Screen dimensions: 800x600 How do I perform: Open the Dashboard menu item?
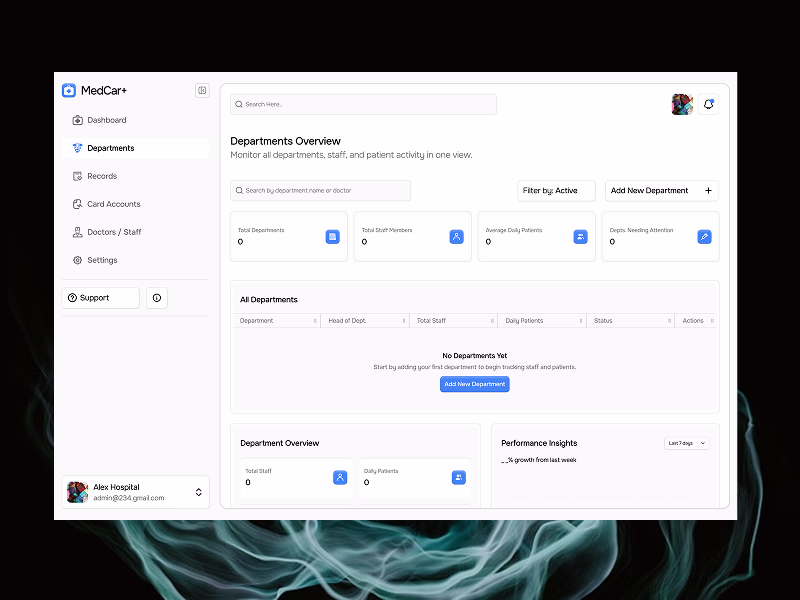(135, 120)
